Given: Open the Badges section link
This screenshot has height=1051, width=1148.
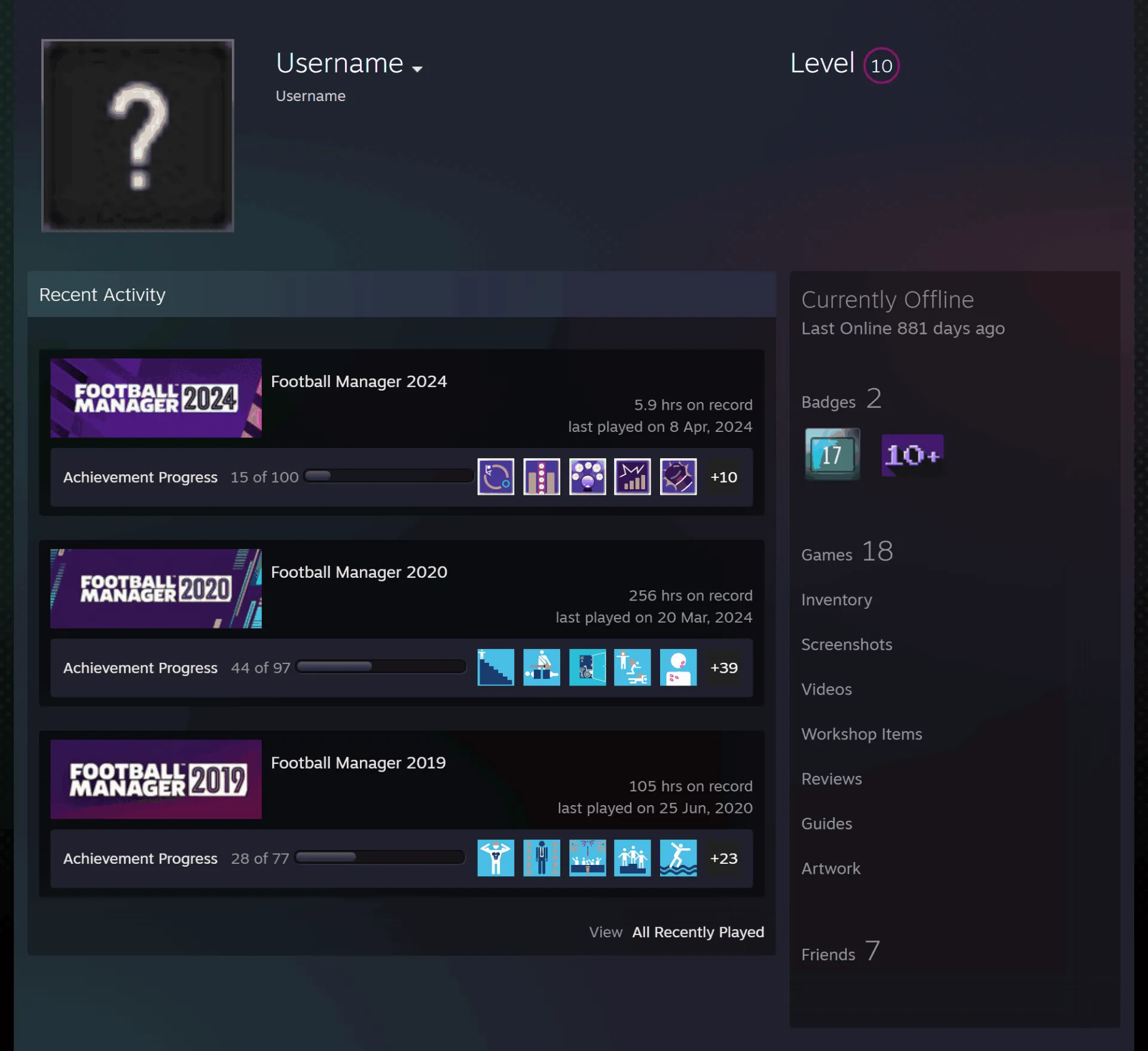Looking at the screenshot, I should click(x=841, y=399).
